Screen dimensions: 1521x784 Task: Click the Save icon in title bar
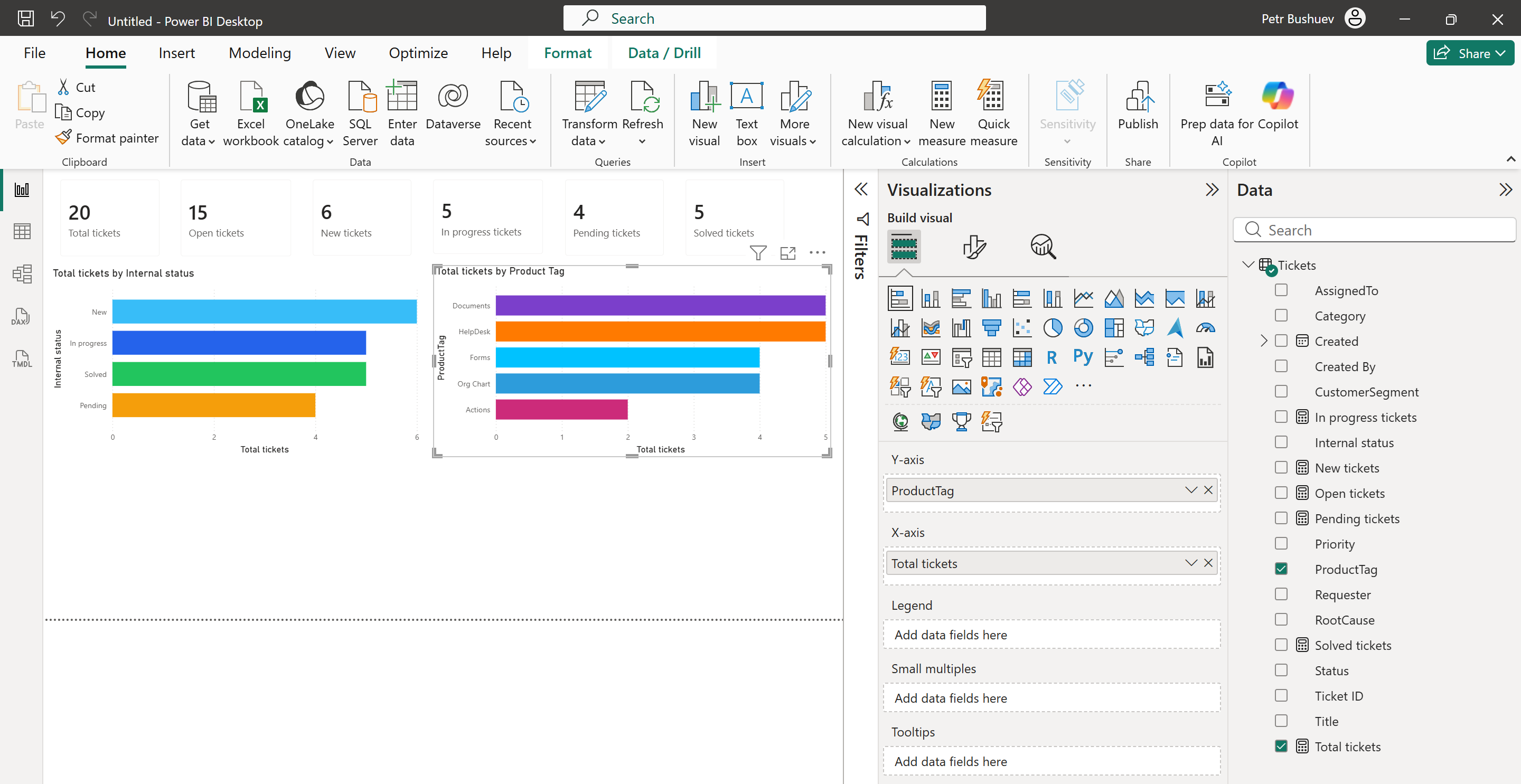tap(25, 19)
